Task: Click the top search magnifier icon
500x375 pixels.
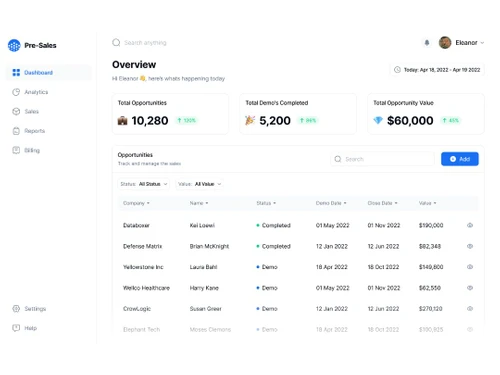Action: (116, 43)
